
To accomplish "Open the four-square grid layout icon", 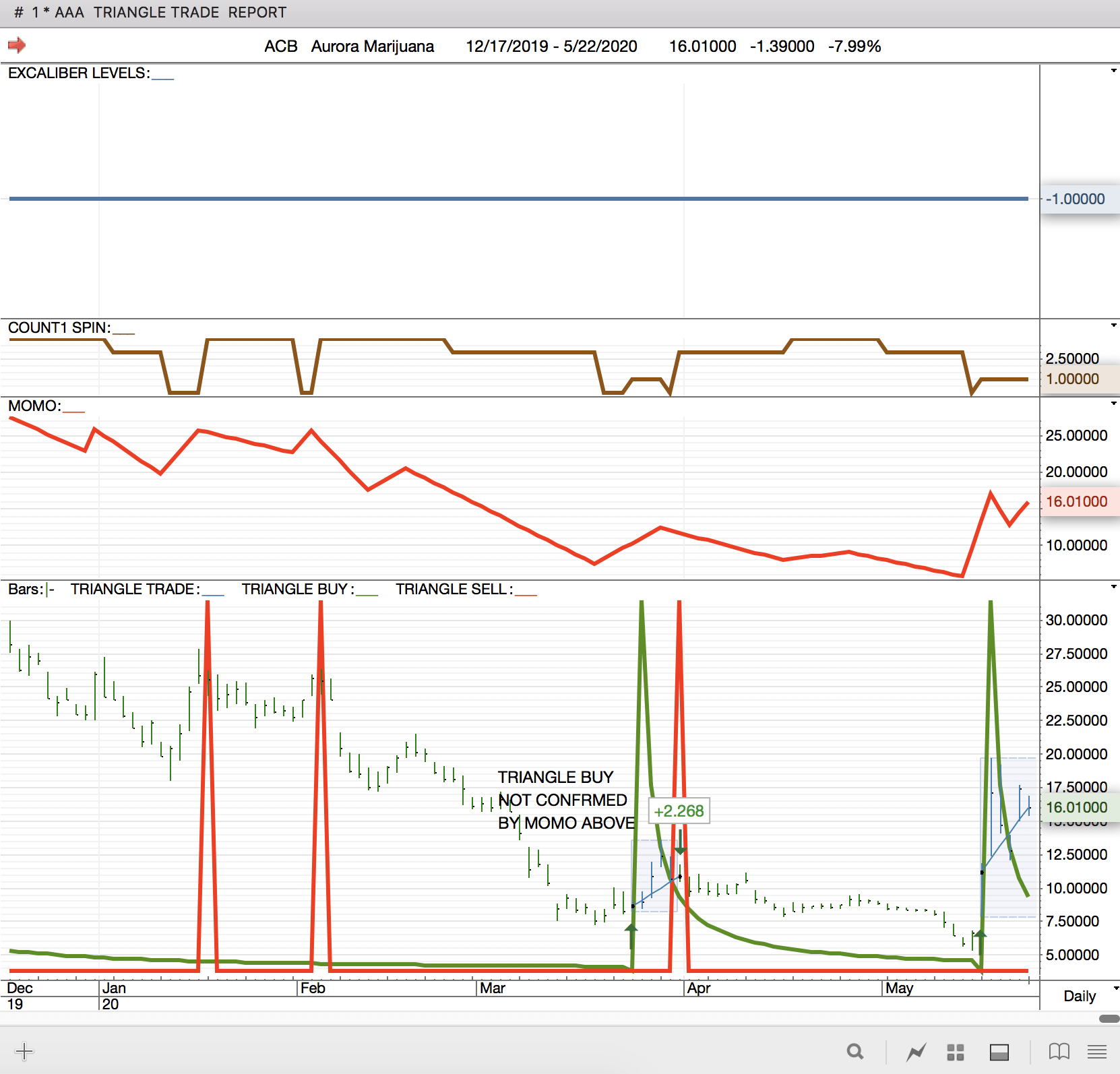I will point(955,1052).
